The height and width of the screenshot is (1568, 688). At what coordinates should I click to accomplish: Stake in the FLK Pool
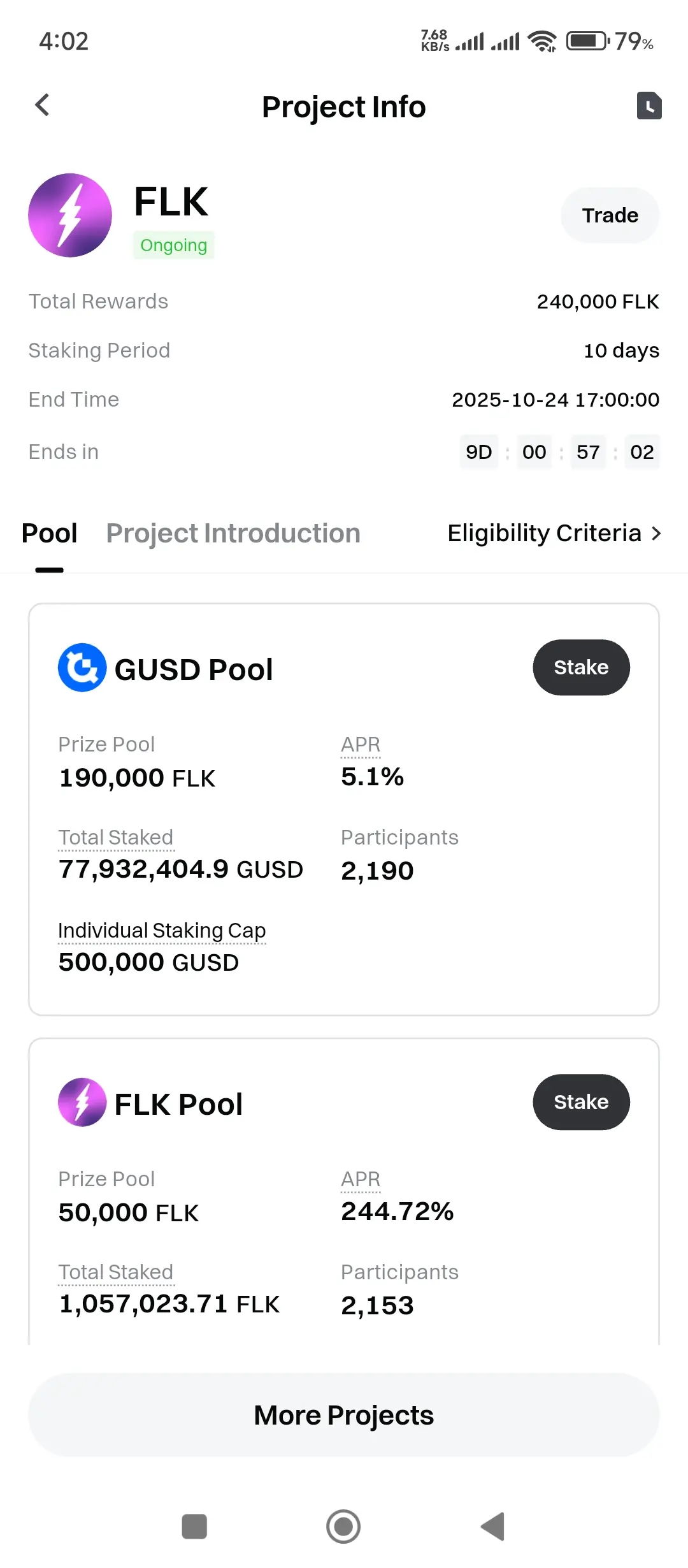coord(581,1102)
